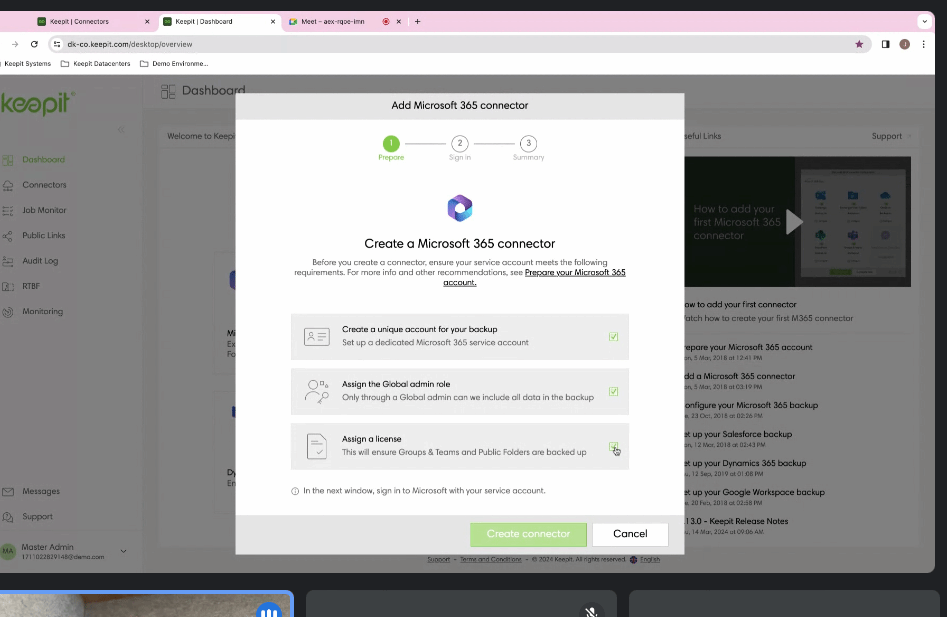The height and width of the screenshot is (617, 947).
Task: Open Monitoring in the sidebar
Action: click(x=42, y=311)
